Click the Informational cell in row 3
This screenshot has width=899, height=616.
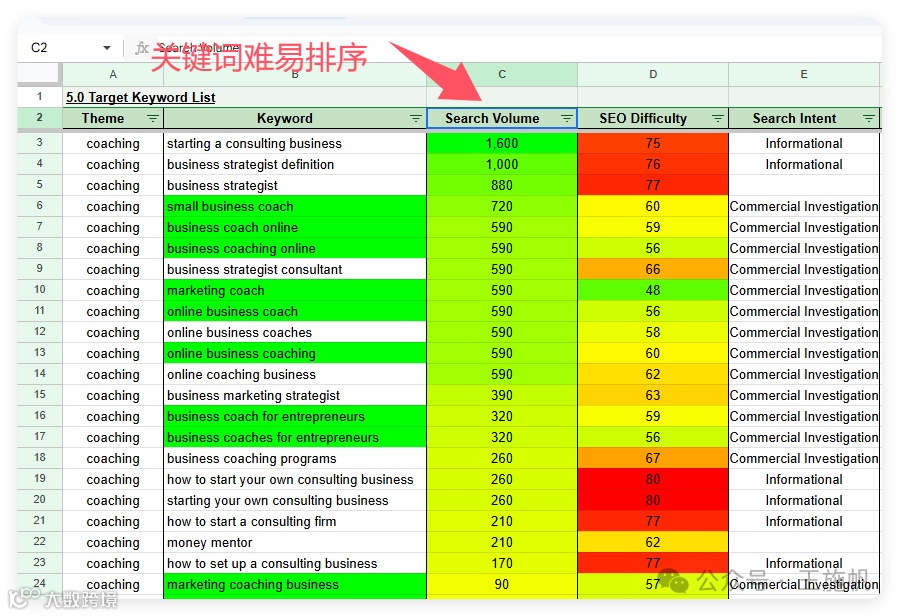coord(804,143)
